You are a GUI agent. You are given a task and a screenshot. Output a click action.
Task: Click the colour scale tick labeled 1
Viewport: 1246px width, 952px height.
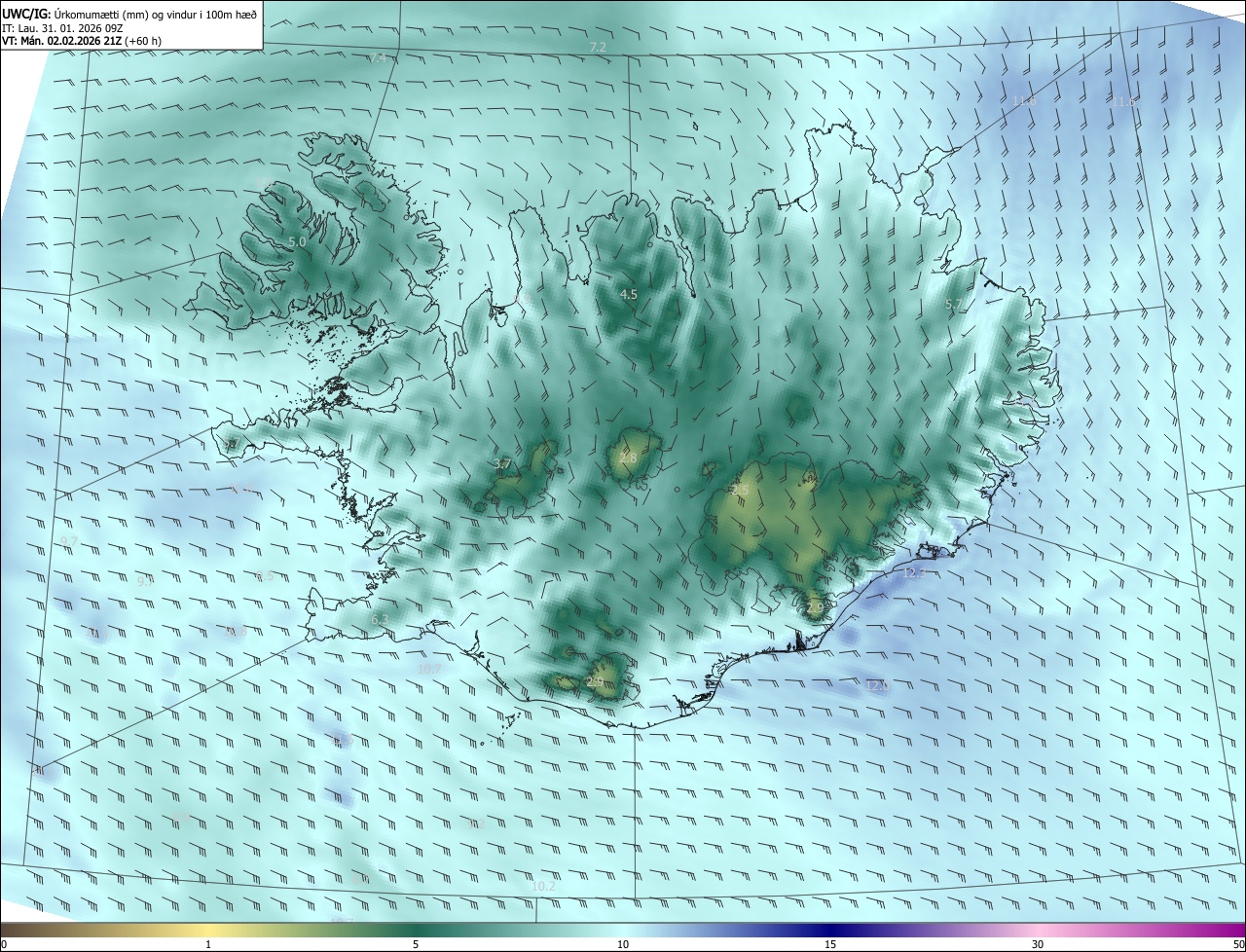click(208, 944)
